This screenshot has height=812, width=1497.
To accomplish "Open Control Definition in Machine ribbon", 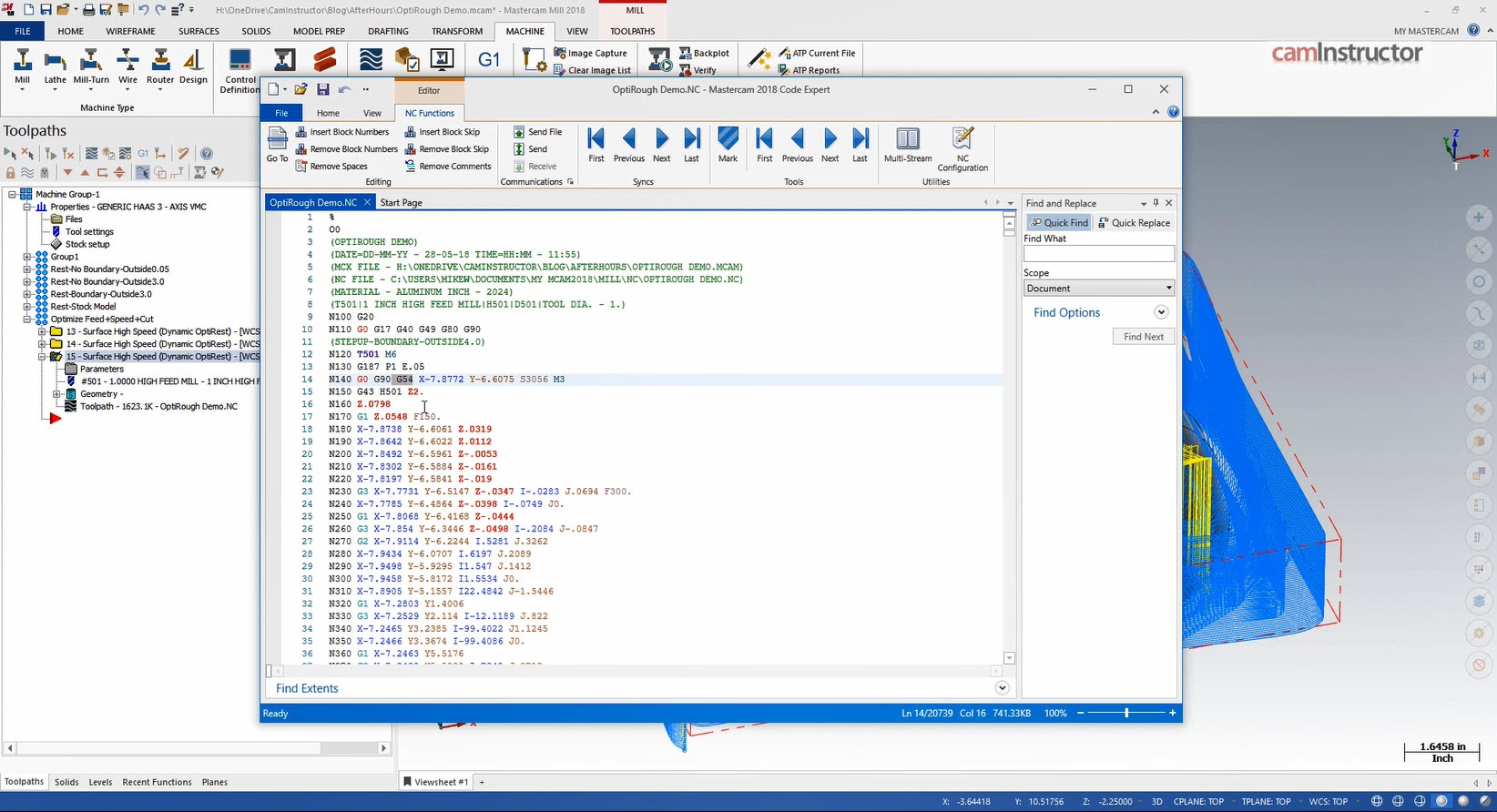I will [240, 71].
